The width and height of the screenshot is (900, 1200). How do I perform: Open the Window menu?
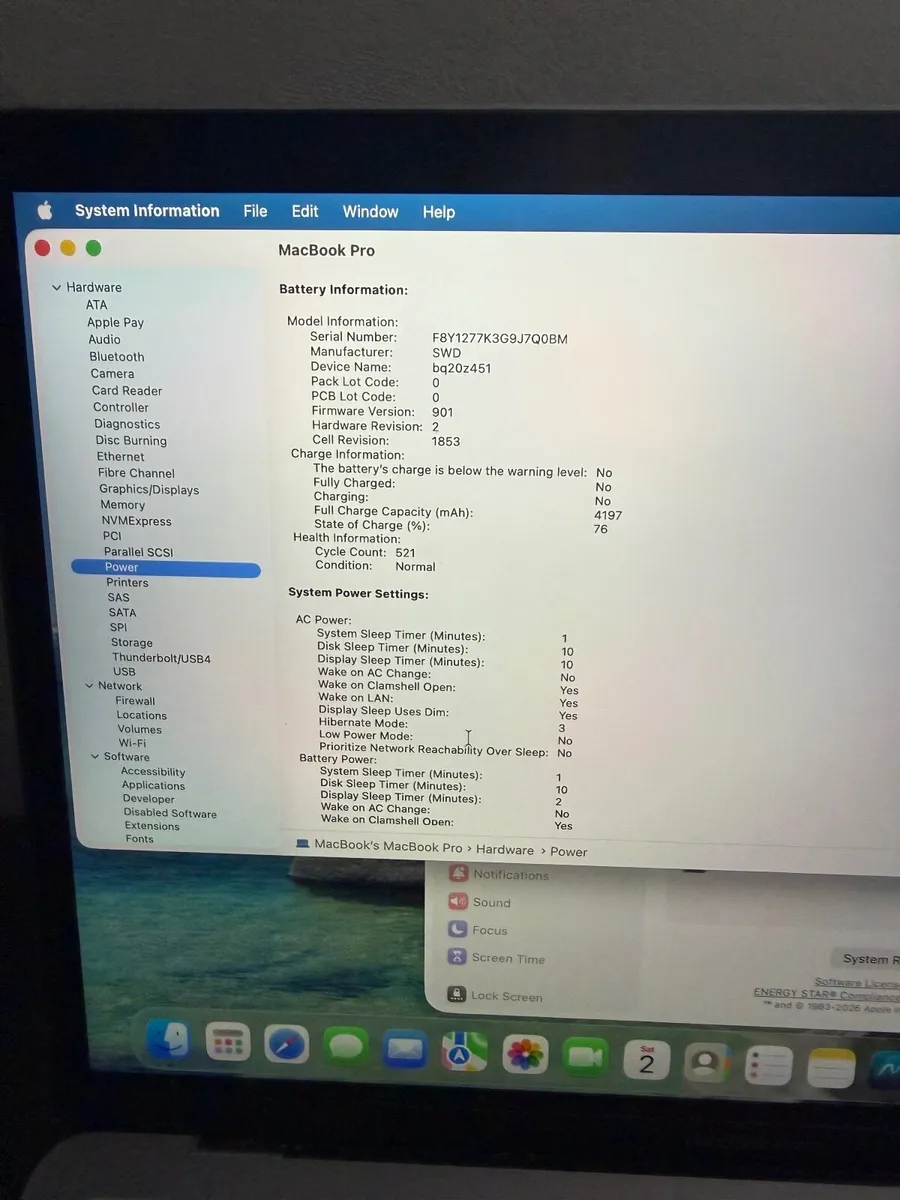point(370,212)
